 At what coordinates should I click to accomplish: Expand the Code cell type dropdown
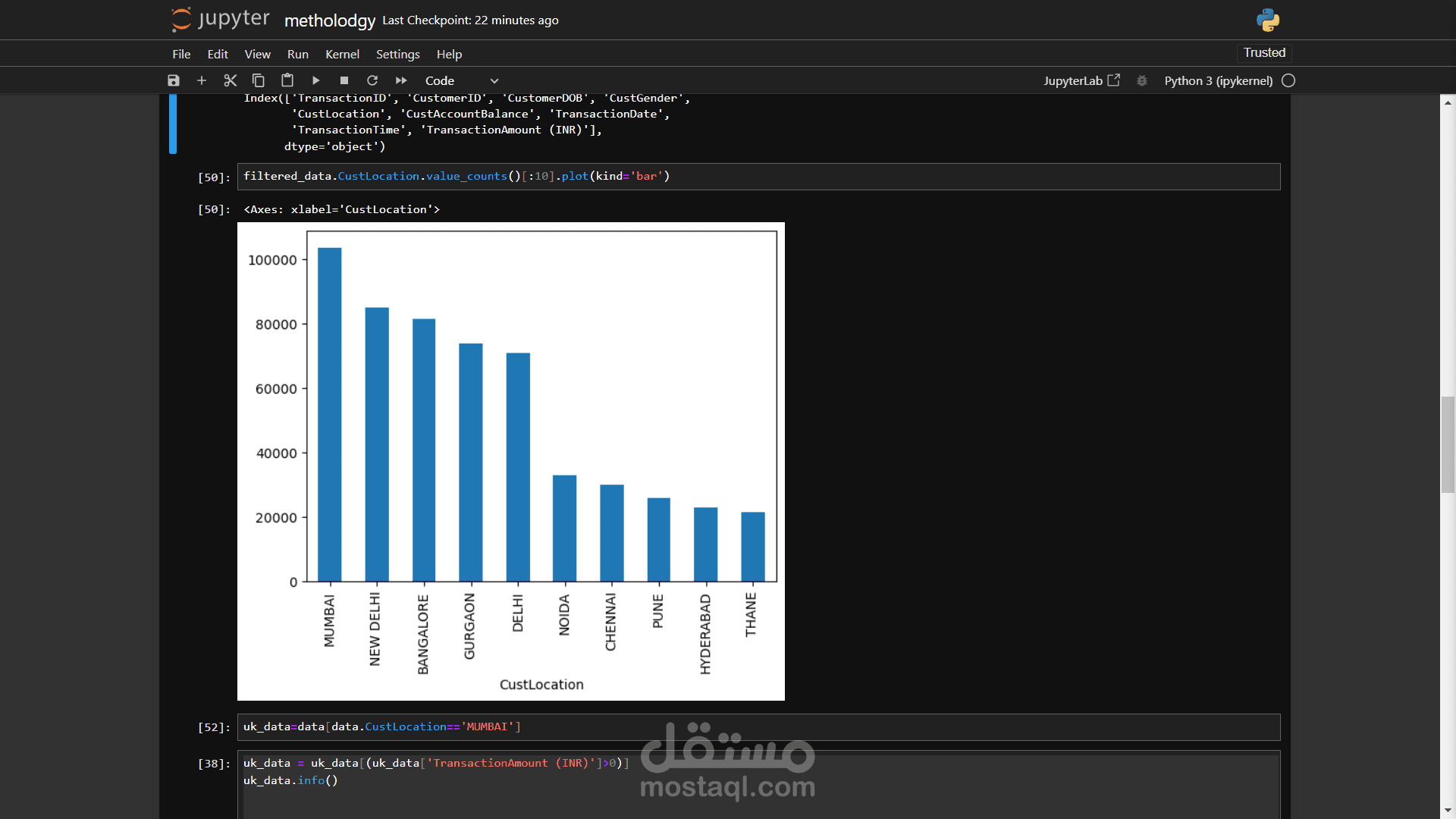[461, 80]
